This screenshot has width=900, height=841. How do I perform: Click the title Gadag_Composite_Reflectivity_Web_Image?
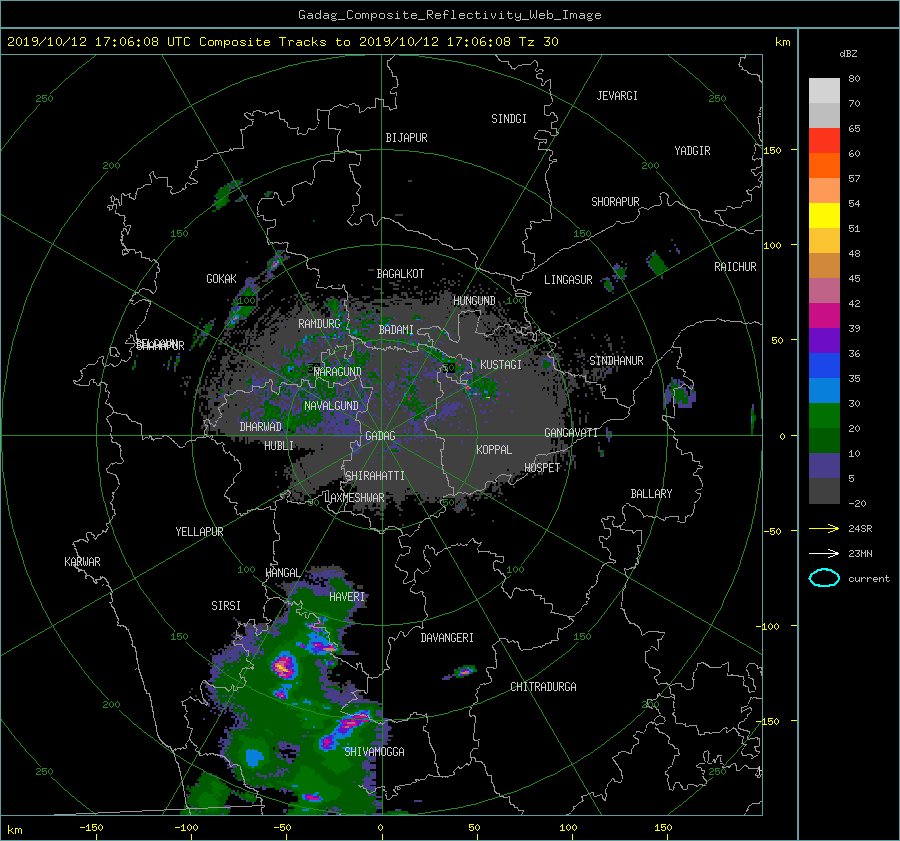click(449, 15)
